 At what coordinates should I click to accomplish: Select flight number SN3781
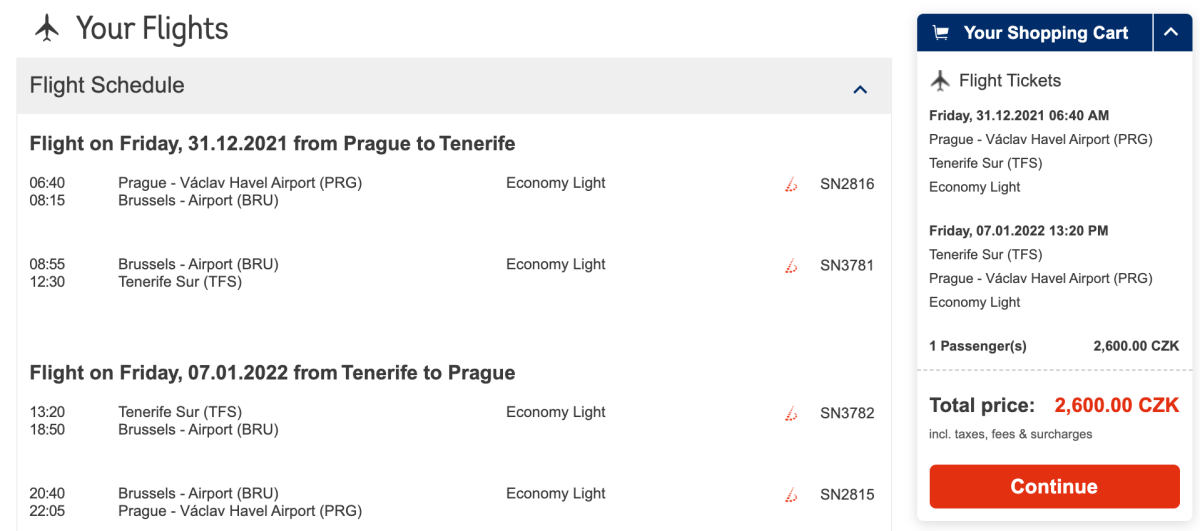pos(847,265)
